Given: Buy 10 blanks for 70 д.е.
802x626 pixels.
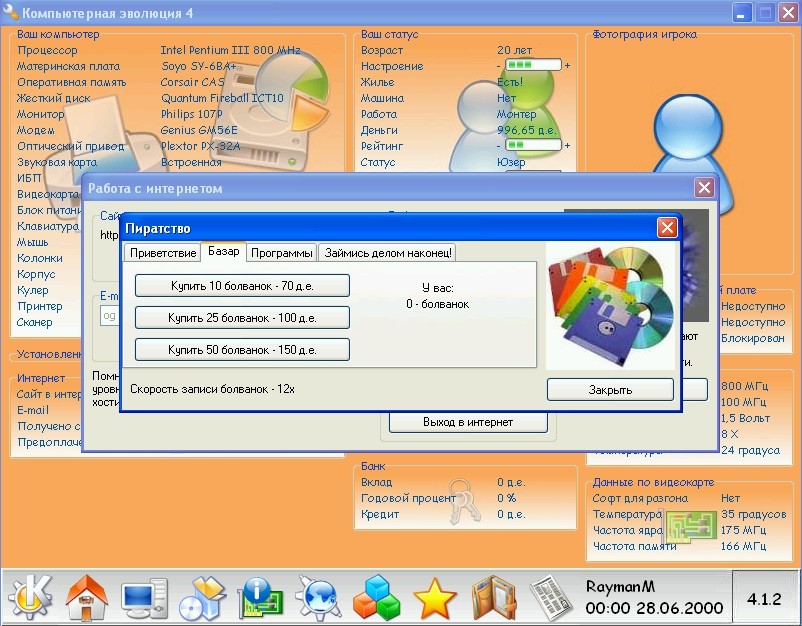Looking at the screenshot, I should click(x=242, y=286).
